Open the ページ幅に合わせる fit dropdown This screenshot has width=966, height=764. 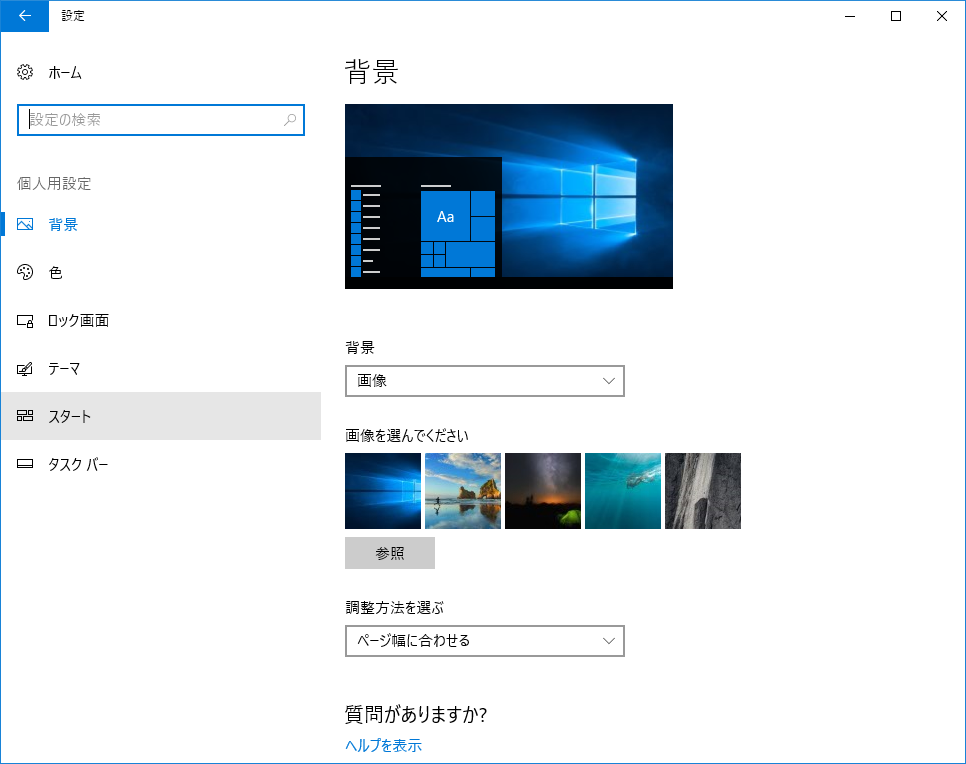coord(485,641)
